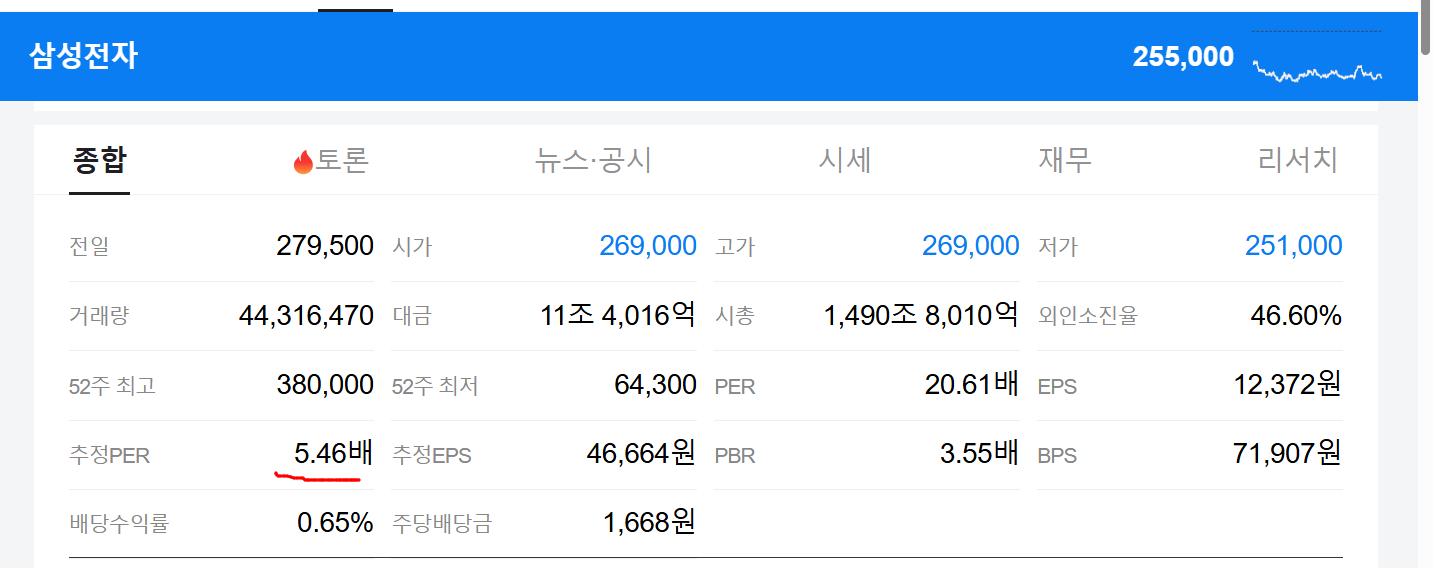The image size is (1433, 568).
Task: Click the 배당수익률 label
Action: pyautogui.click(x=119, y=524)
